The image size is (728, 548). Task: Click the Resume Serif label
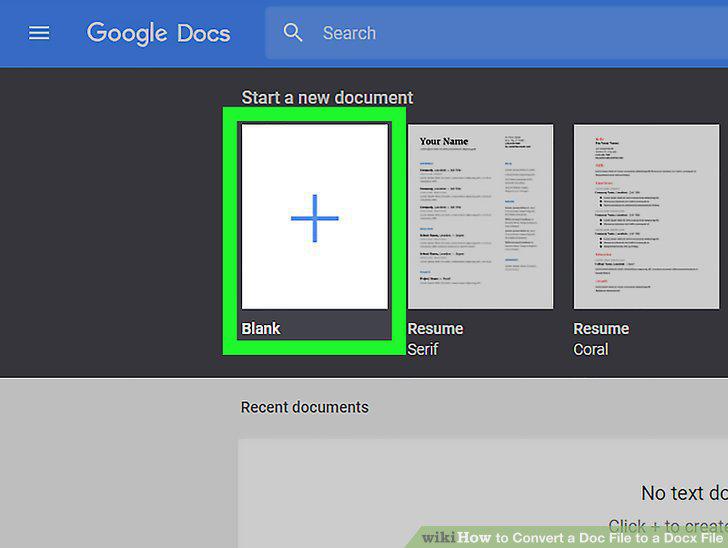click(x=435, y=339)
